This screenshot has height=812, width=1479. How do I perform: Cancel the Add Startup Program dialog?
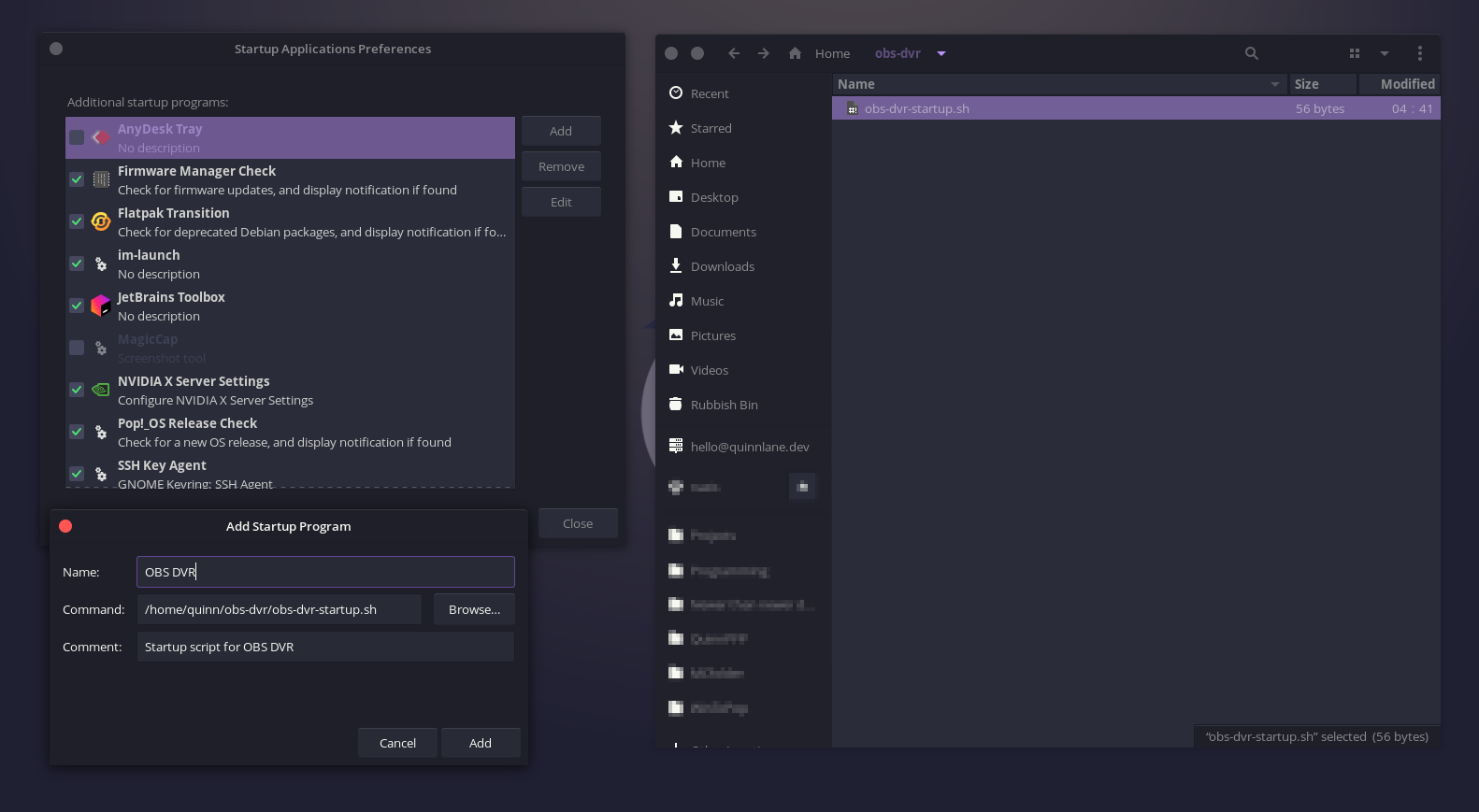click(x=397, y=743)
